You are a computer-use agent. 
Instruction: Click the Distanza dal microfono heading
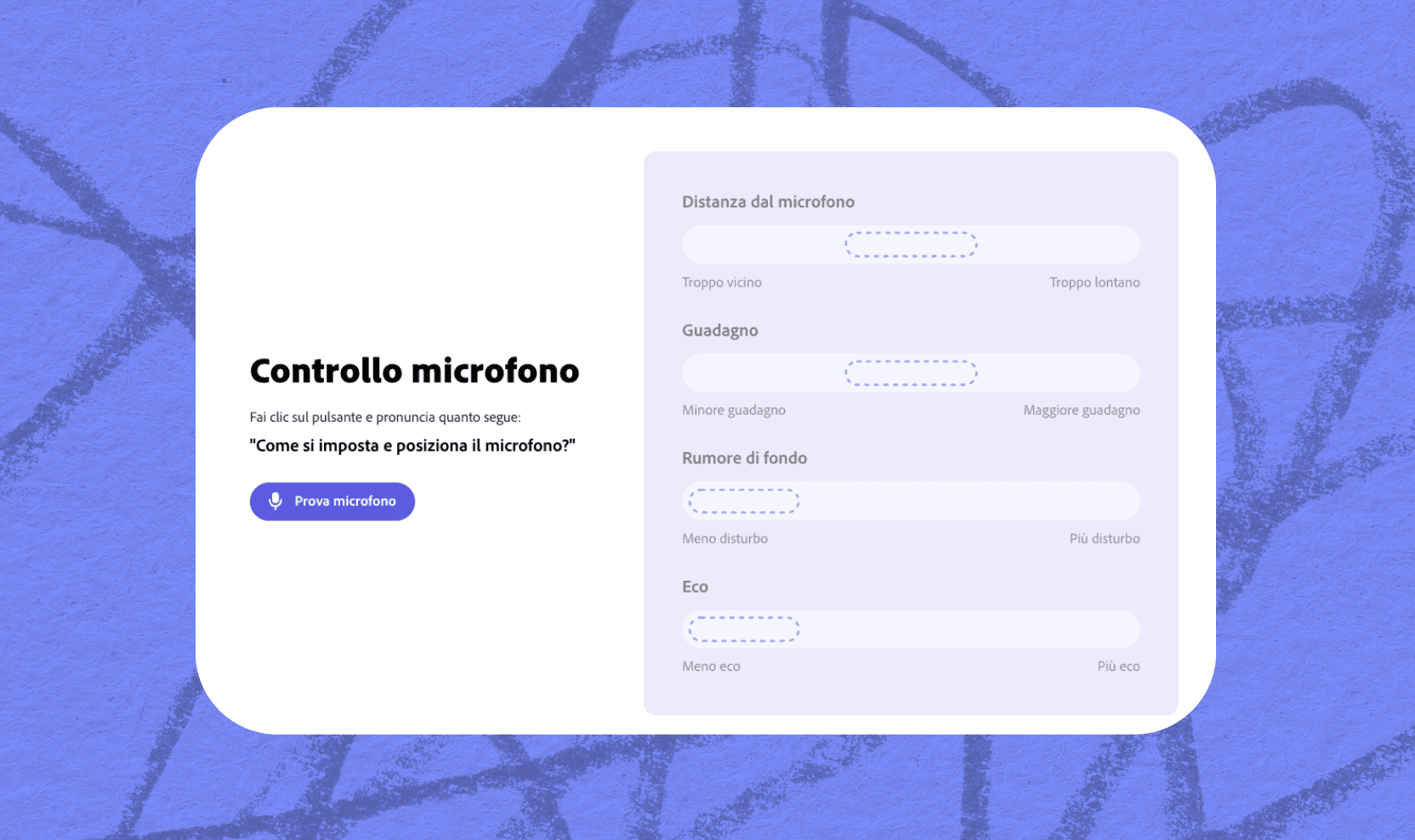point(767,201)
